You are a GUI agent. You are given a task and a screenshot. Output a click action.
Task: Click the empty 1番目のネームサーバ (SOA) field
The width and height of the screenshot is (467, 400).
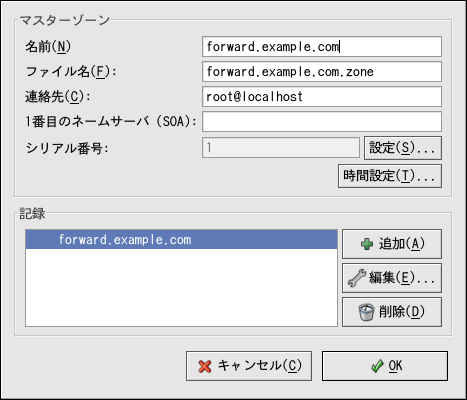tap(322, 122)
